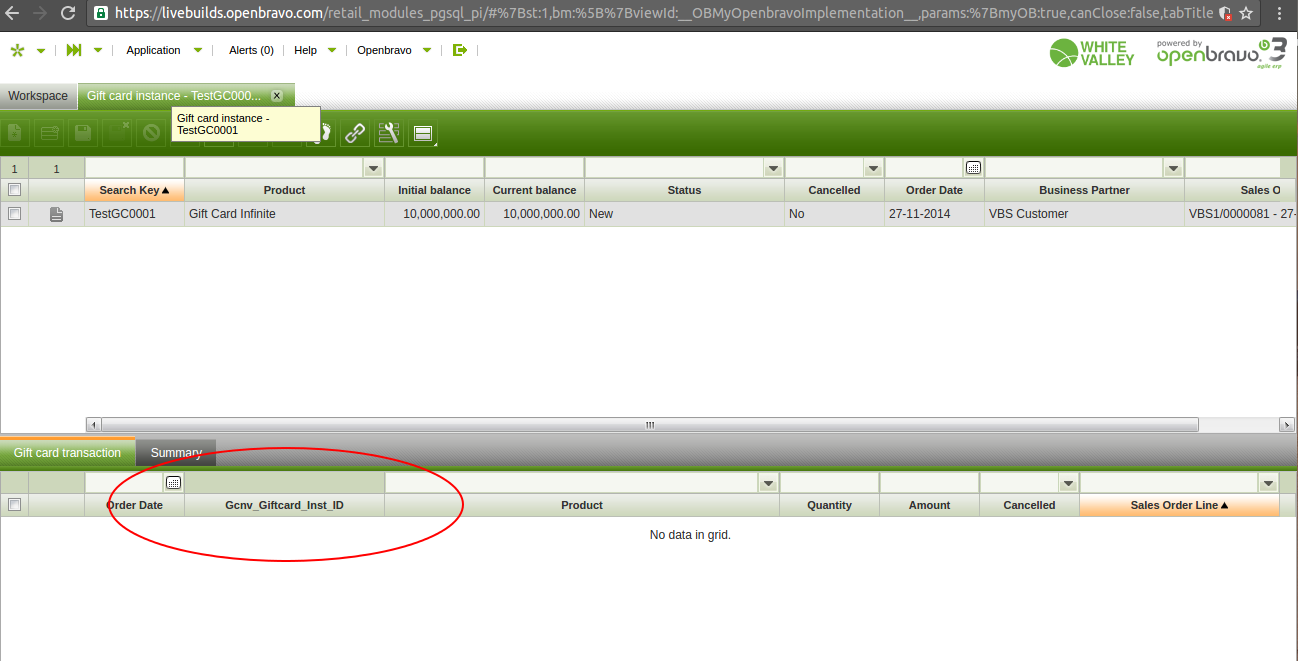1298x661 pixels.
Task: Sort by the Current balance column header
Action: [x=534, y=190]
